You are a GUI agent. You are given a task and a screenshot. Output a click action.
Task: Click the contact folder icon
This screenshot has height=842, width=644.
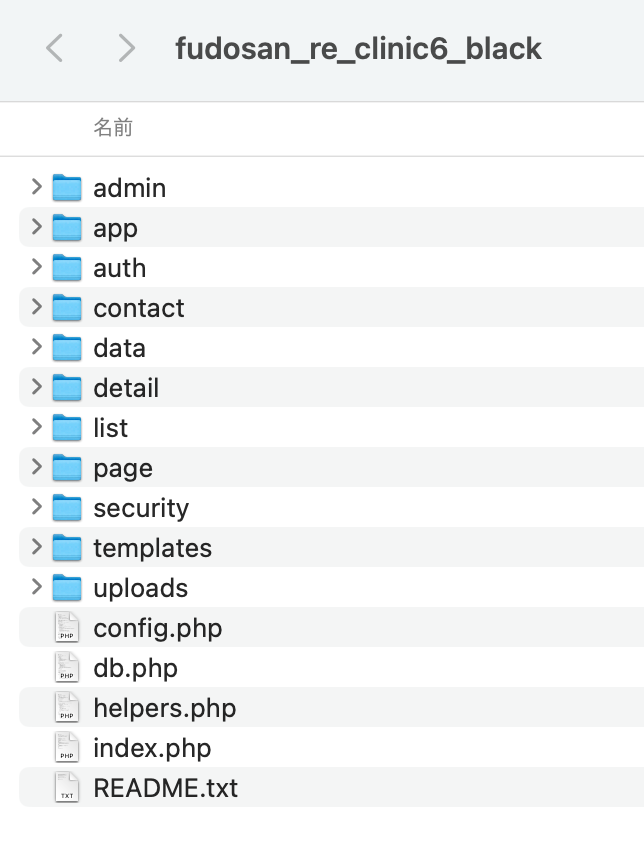point(67,307)
